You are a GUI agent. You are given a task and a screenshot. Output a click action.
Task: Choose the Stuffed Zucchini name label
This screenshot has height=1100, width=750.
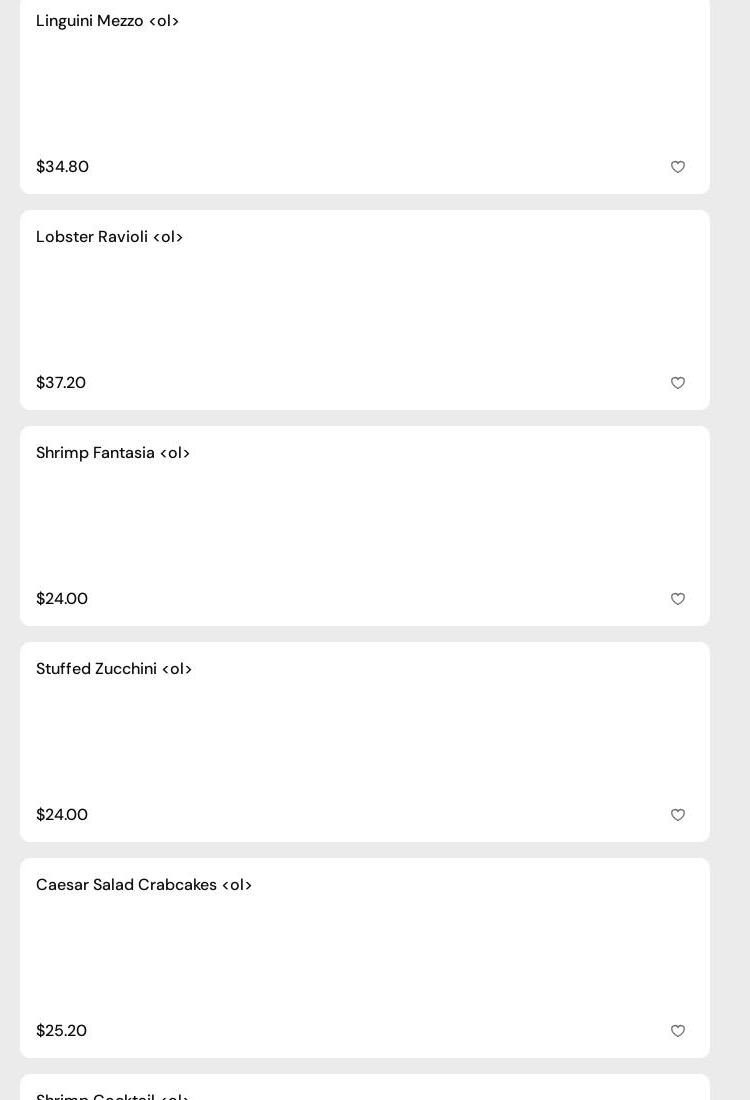(x=114, y=669)
